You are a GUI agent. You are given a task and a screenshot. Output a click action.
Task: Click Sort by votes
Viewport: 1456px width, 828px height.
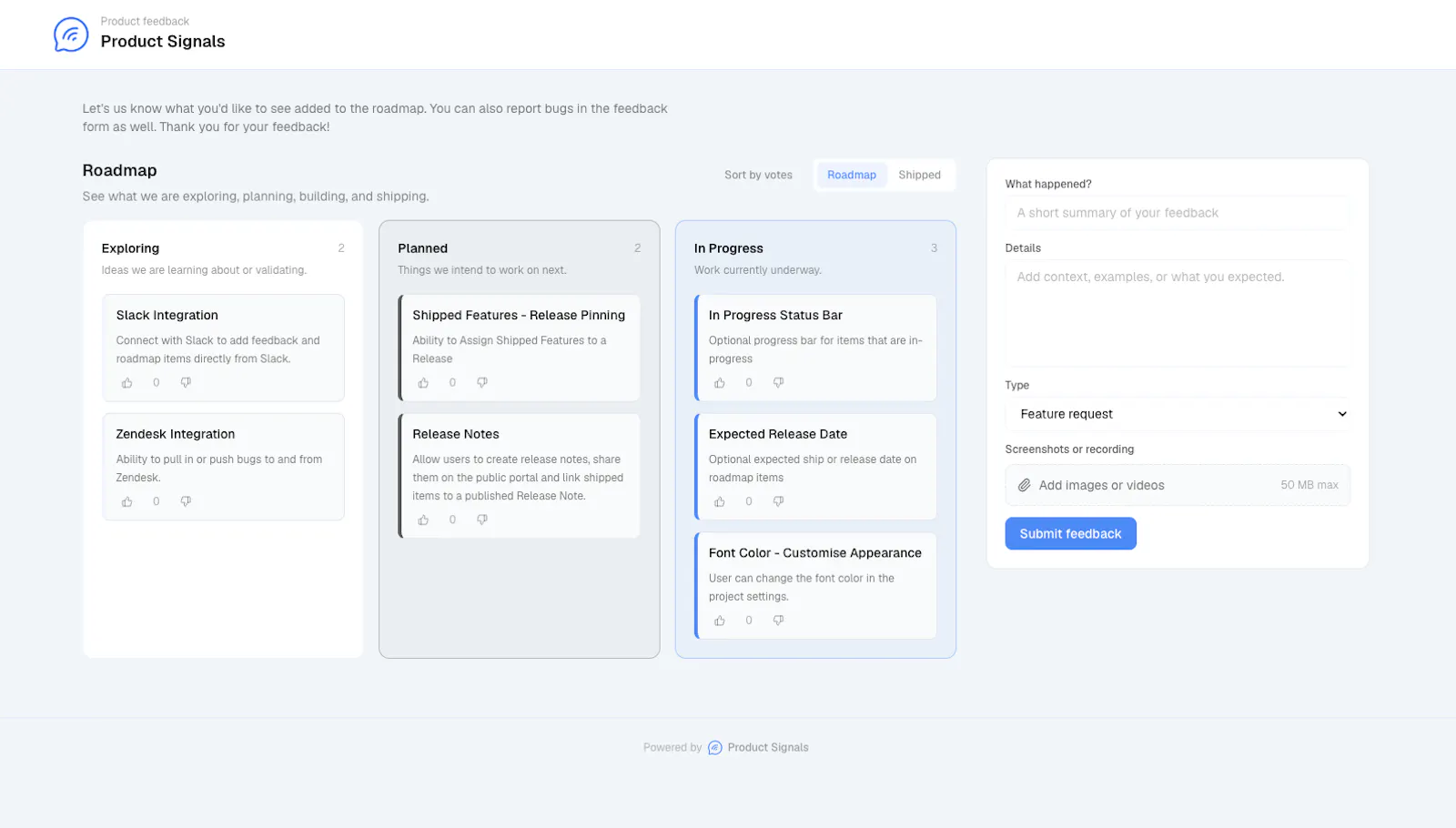tap(758, 175)
